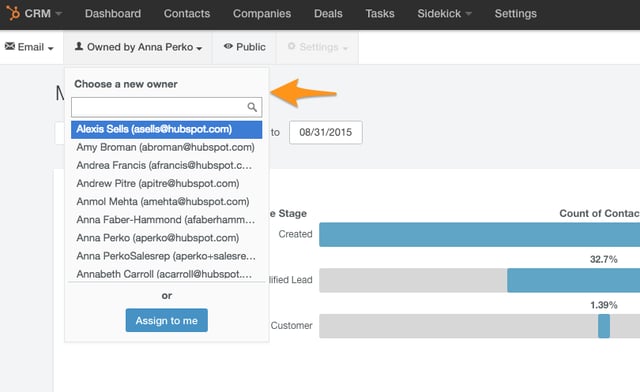Choose Andrew Pitre from owner list
The height and width of the screenshot is (392, 640).
click(x=167, y=184)
